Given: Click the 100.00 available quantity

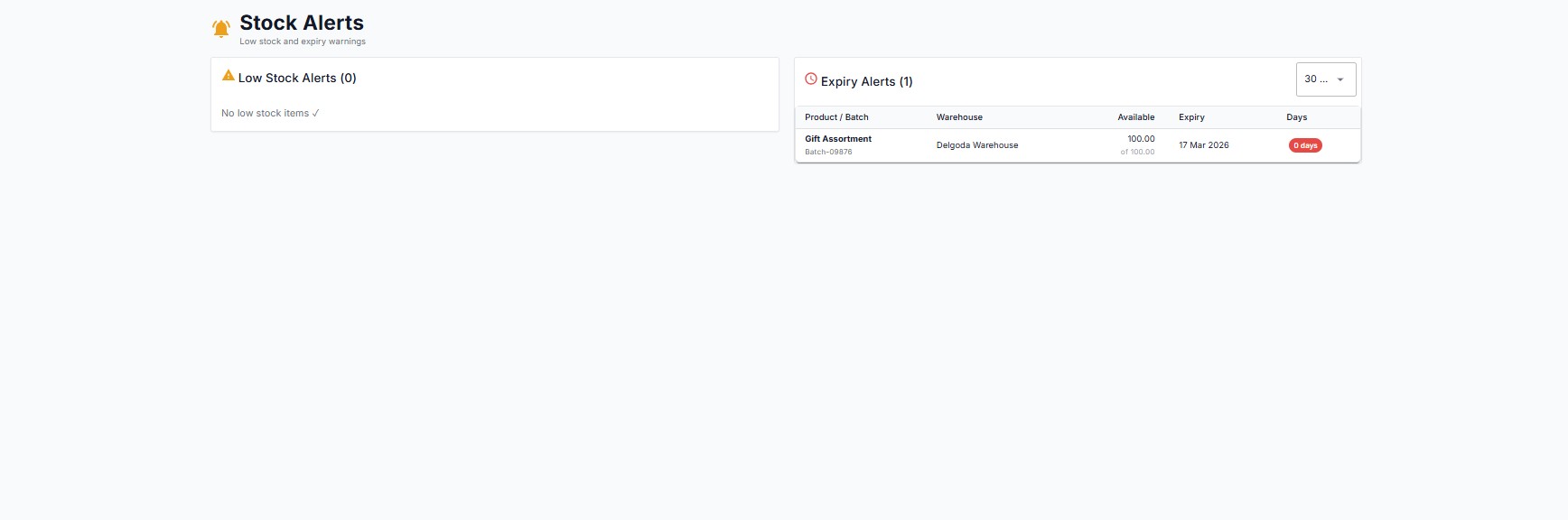Looking at the screenshot, I should point(1141,139).
